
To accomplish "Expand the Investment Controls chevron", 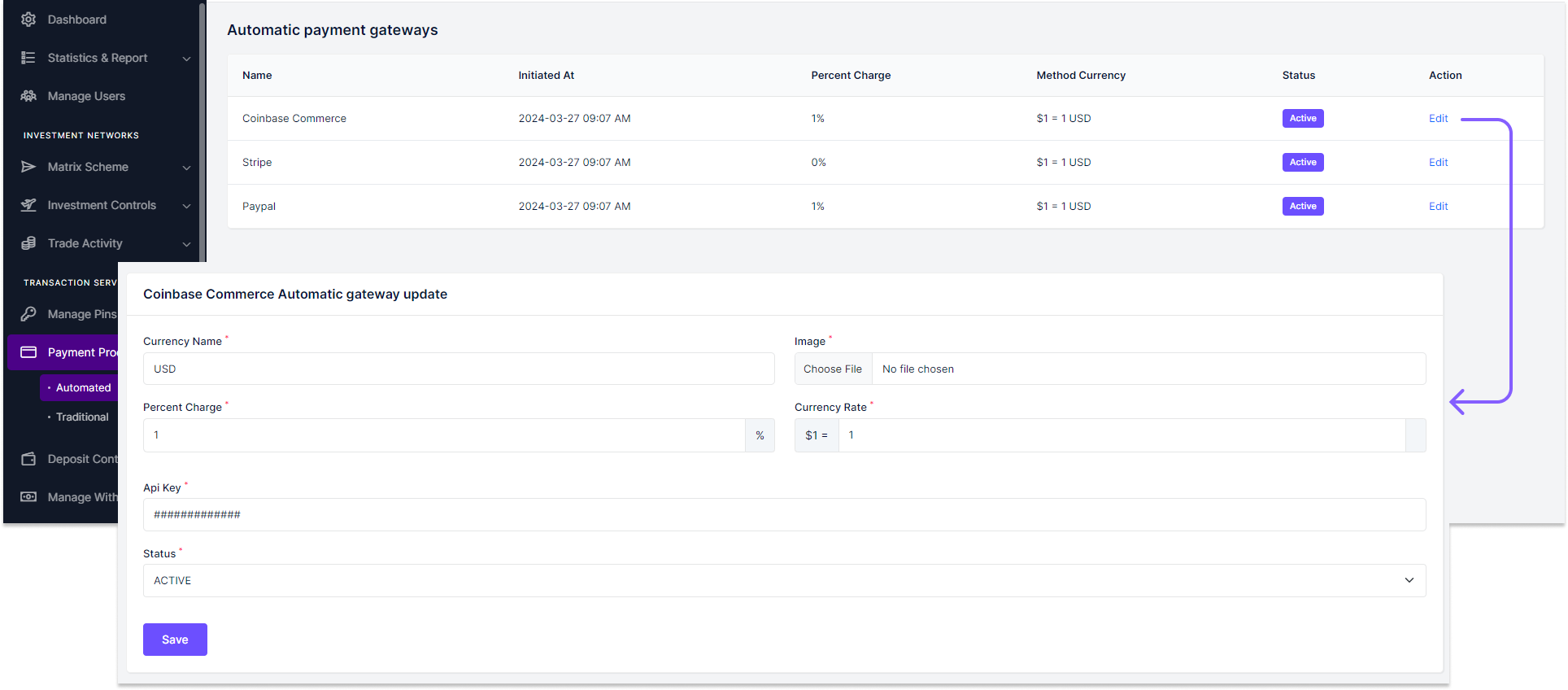I will [186, 206].
